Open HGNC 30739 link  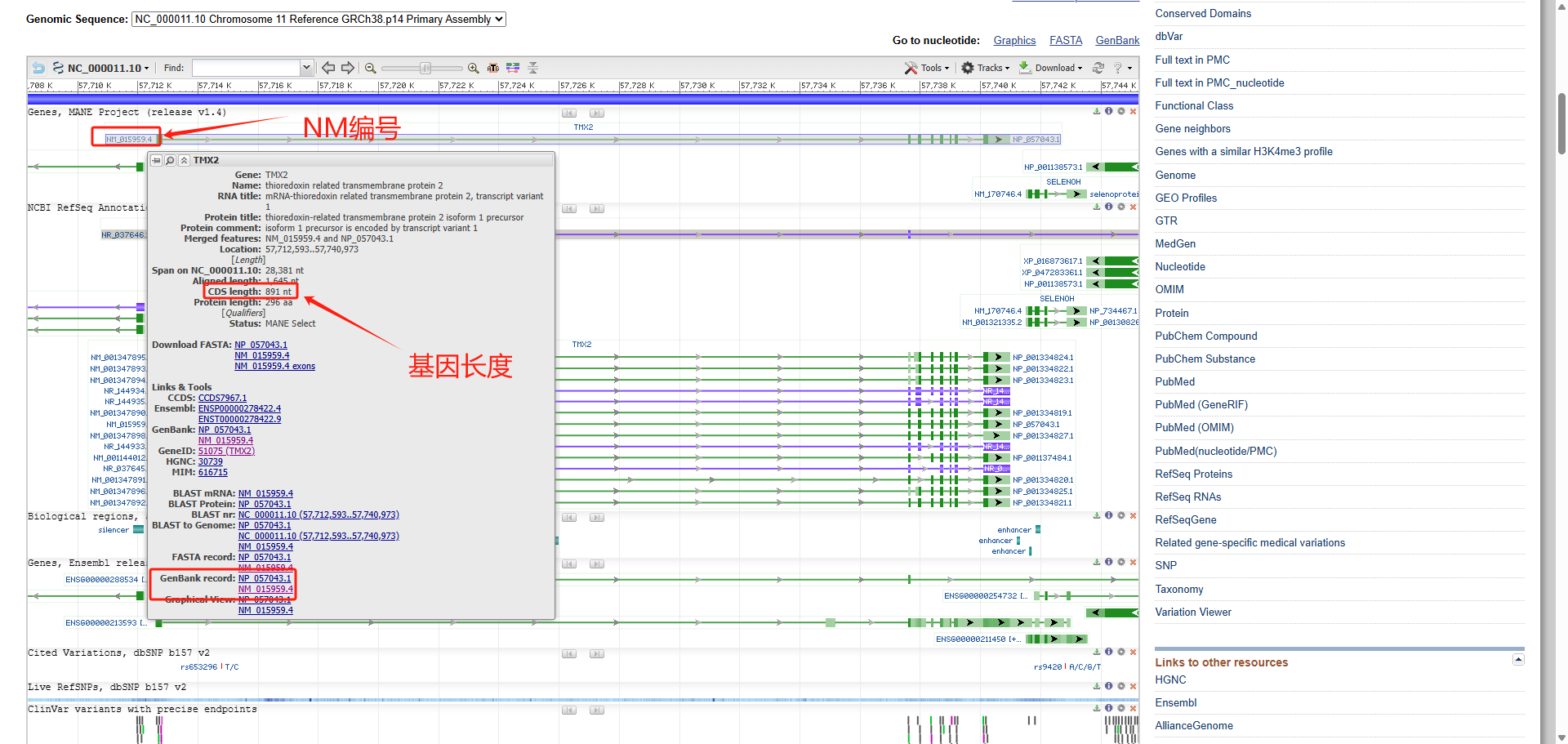click(211, 461)
